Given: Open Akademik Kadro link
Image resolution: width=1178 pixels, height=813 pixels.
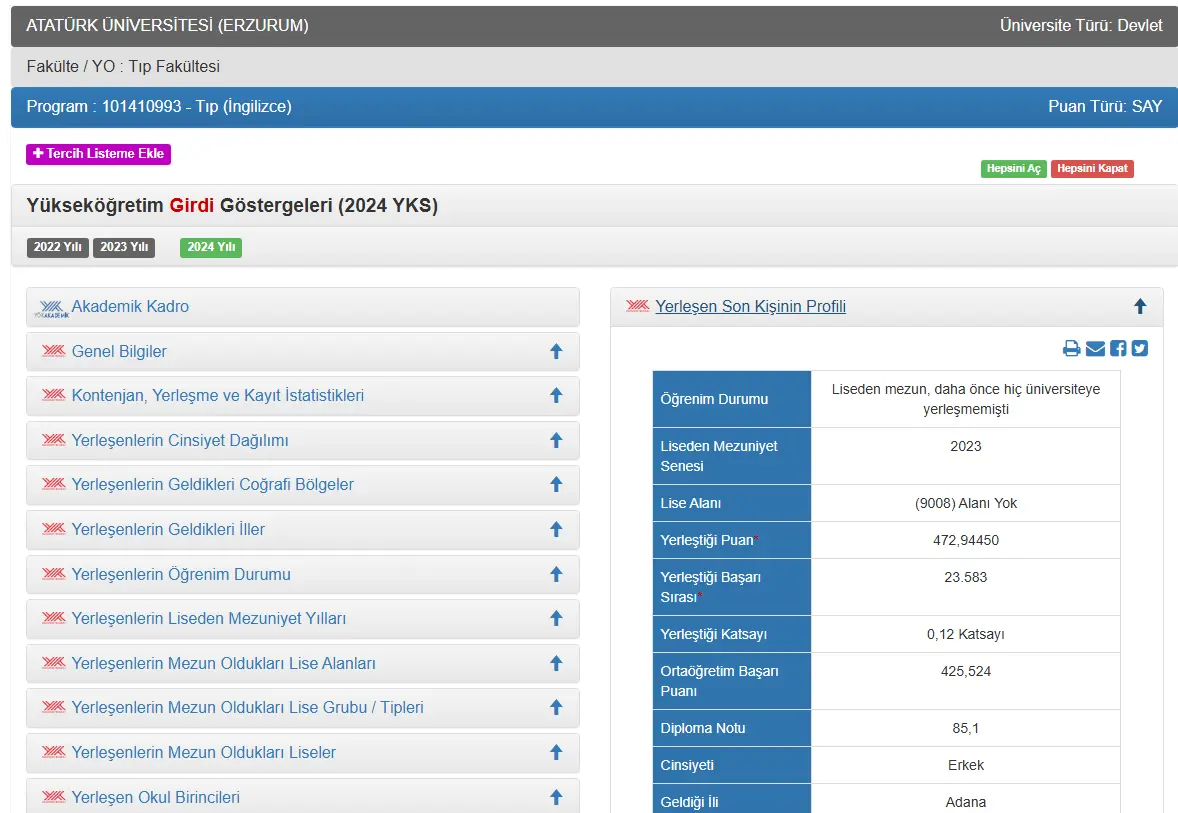Looking at the screenshot, I should (x=130, y=307).
